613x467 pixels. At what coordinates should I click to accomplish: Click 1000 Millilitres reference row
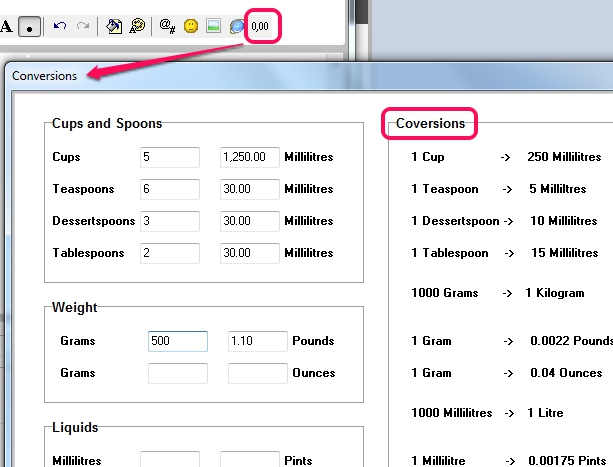point(487,413)
